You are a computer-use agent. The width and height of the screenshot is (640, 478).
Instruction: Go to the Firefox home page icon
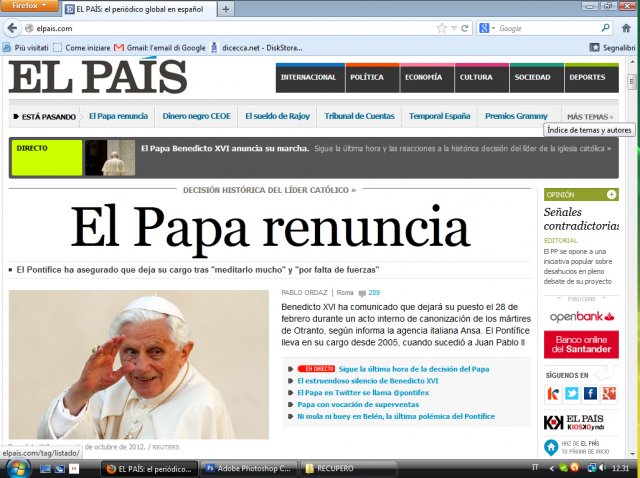(x=626, y=28)
